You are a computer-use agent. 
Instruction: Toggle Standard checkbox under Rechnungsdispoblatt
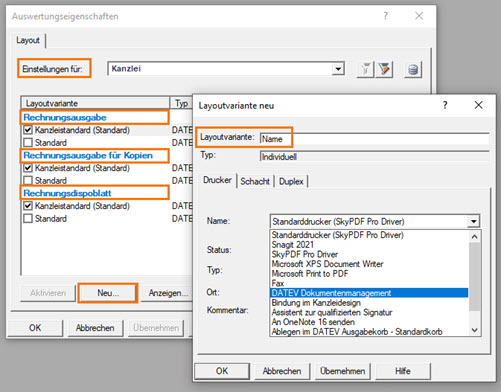[28, 218]
